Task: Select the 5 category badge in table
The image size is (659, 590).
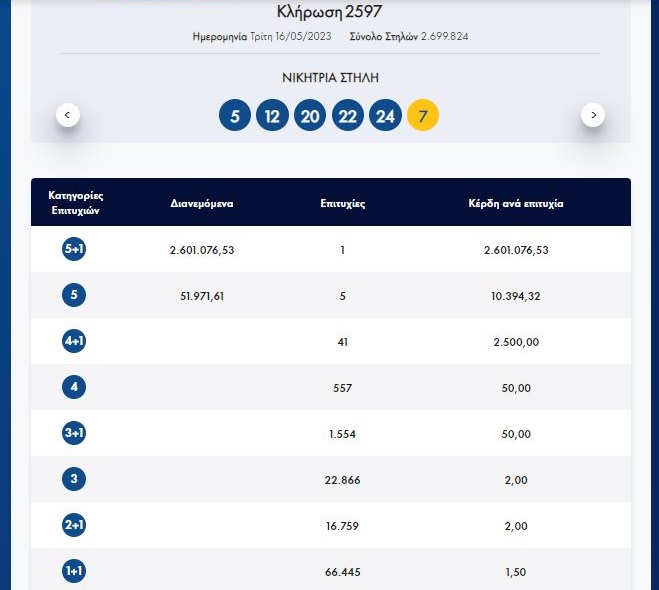Action: 74,295
